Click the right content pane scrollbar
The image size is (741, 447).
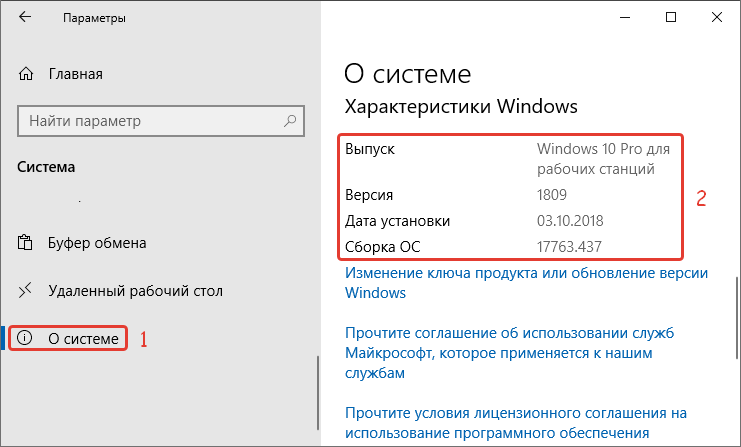pyautogui.click(x=737, y=318)
